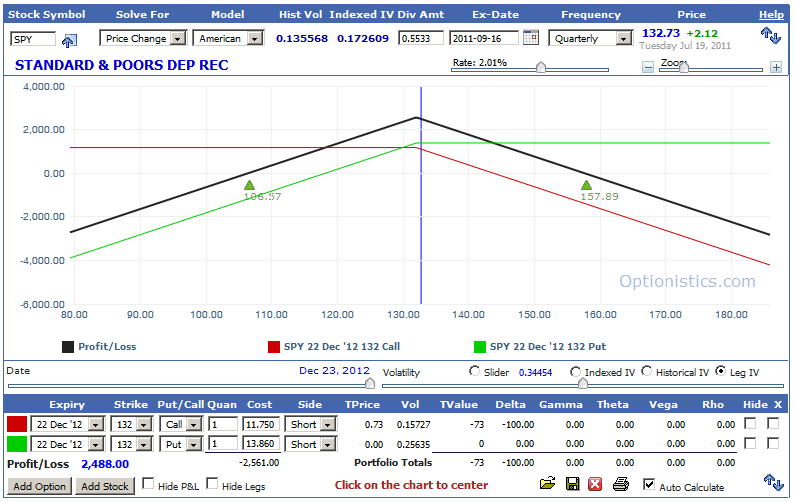Open the American model dropdown

point(228,39)
